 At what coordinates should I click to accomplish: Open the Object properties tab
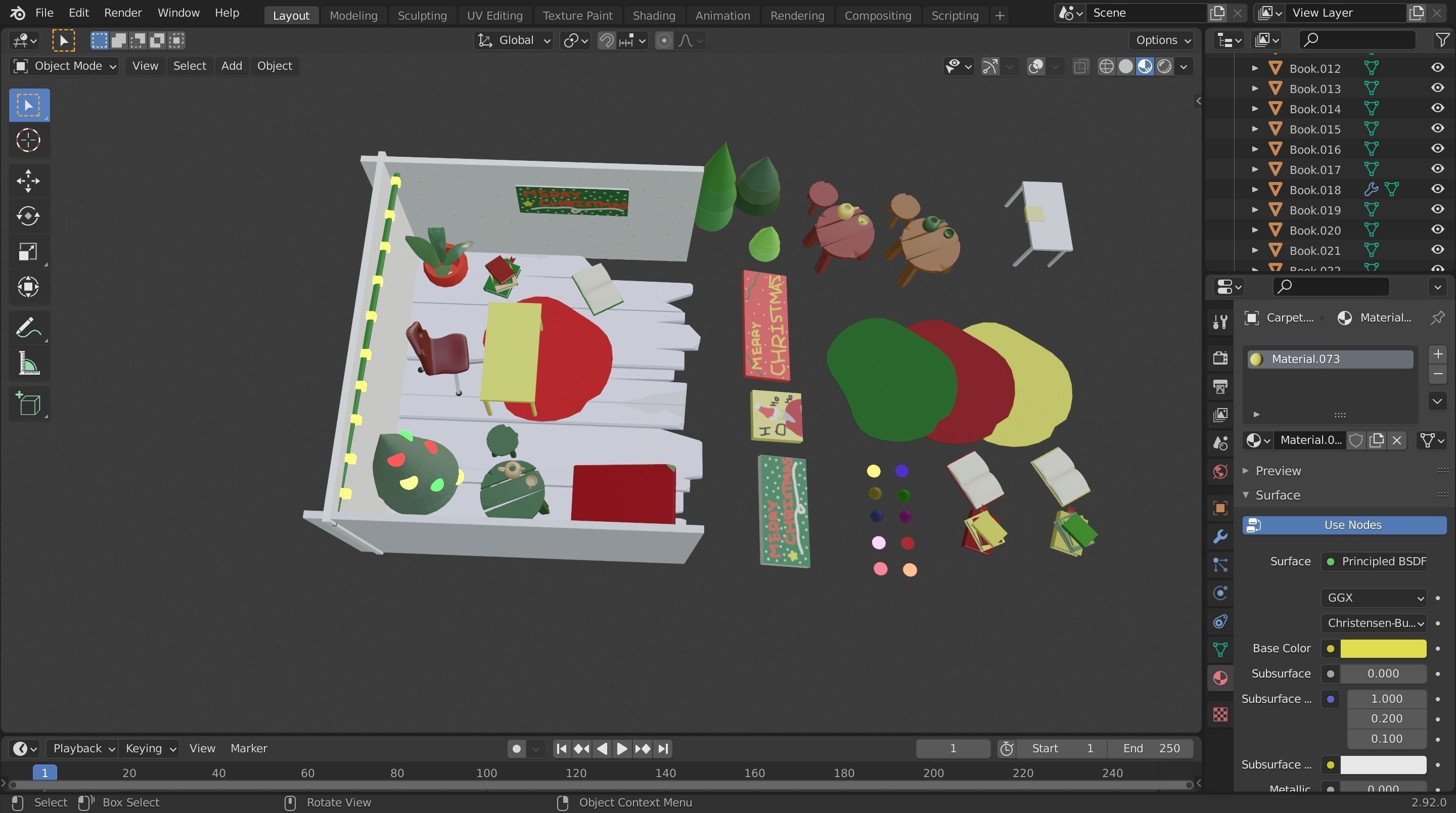(1220, 508)
